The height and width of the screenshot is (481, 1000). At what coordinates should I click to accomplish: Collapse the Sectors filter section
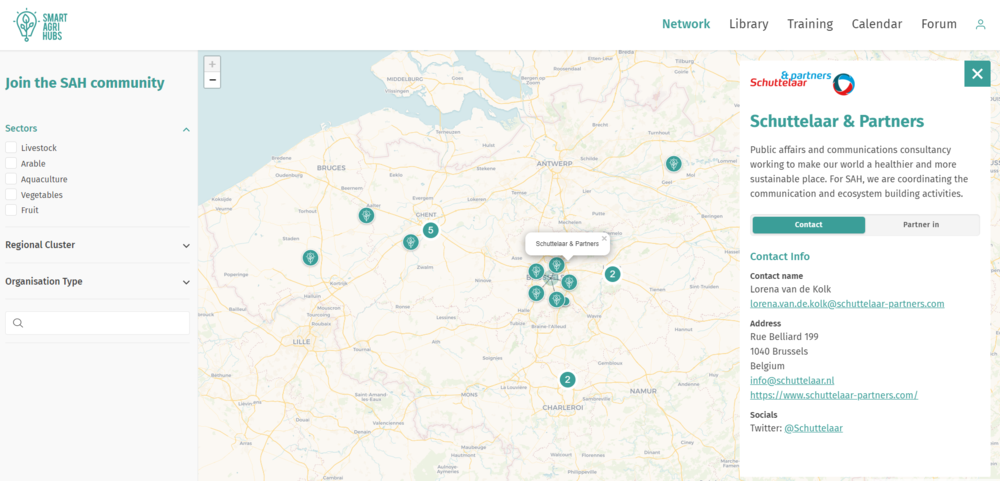click(x=186, y=130)
